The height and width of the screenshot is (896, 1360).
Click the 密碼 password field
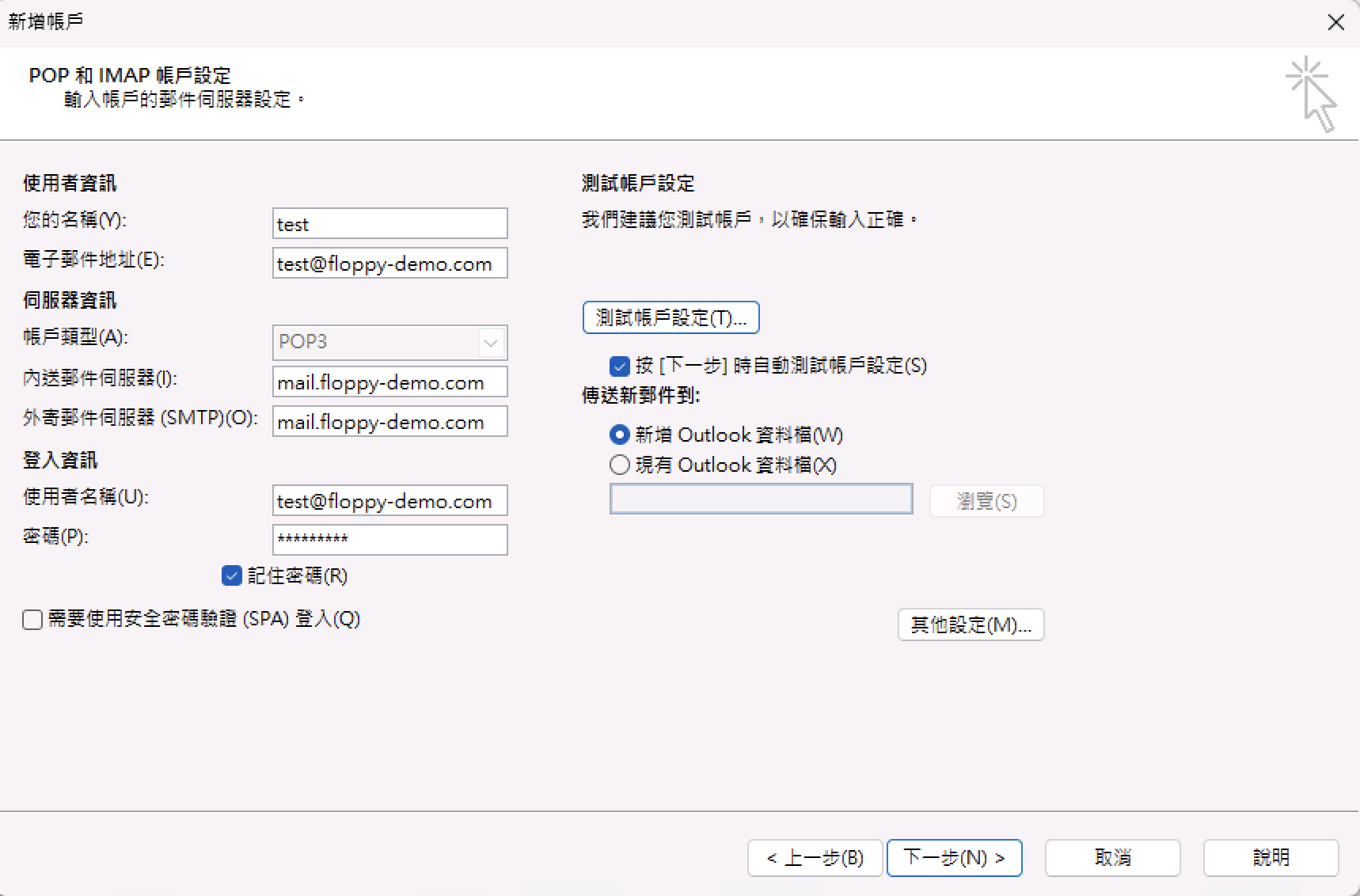[x=389, y=540]
